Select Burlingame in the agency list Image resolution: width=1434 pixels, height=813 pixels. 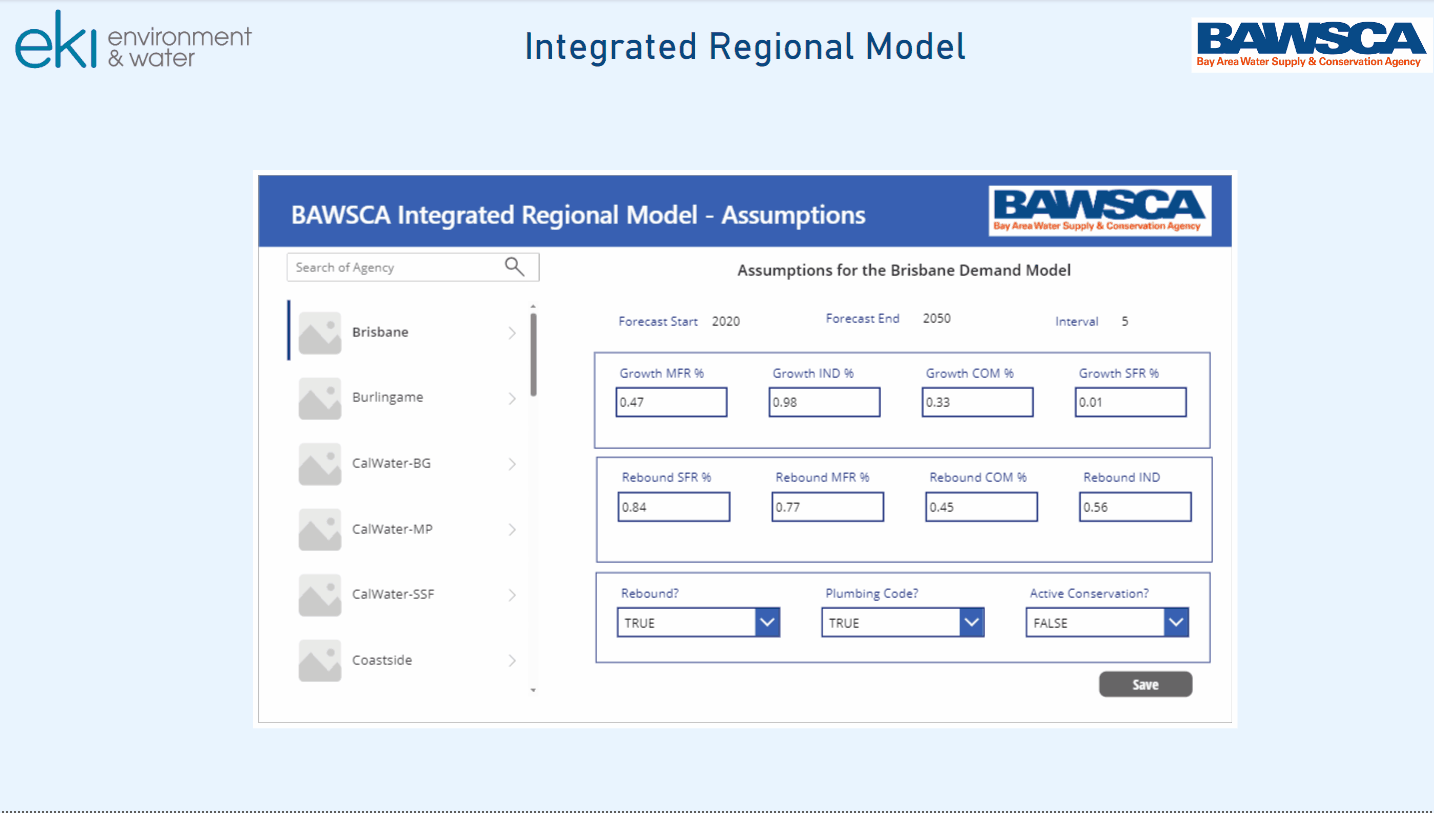(408, 398)
